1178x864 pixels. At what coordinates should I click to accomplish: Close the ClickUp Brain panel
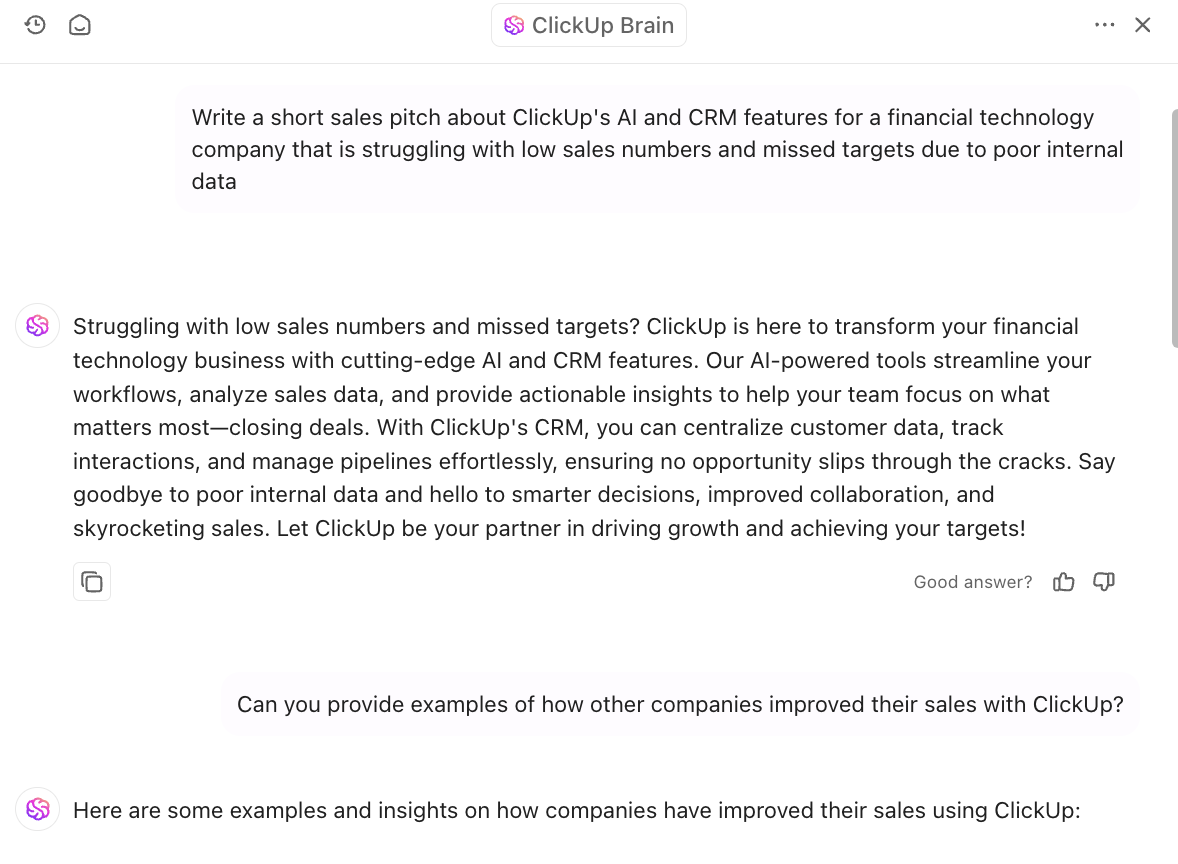(x=1143, y=25)
